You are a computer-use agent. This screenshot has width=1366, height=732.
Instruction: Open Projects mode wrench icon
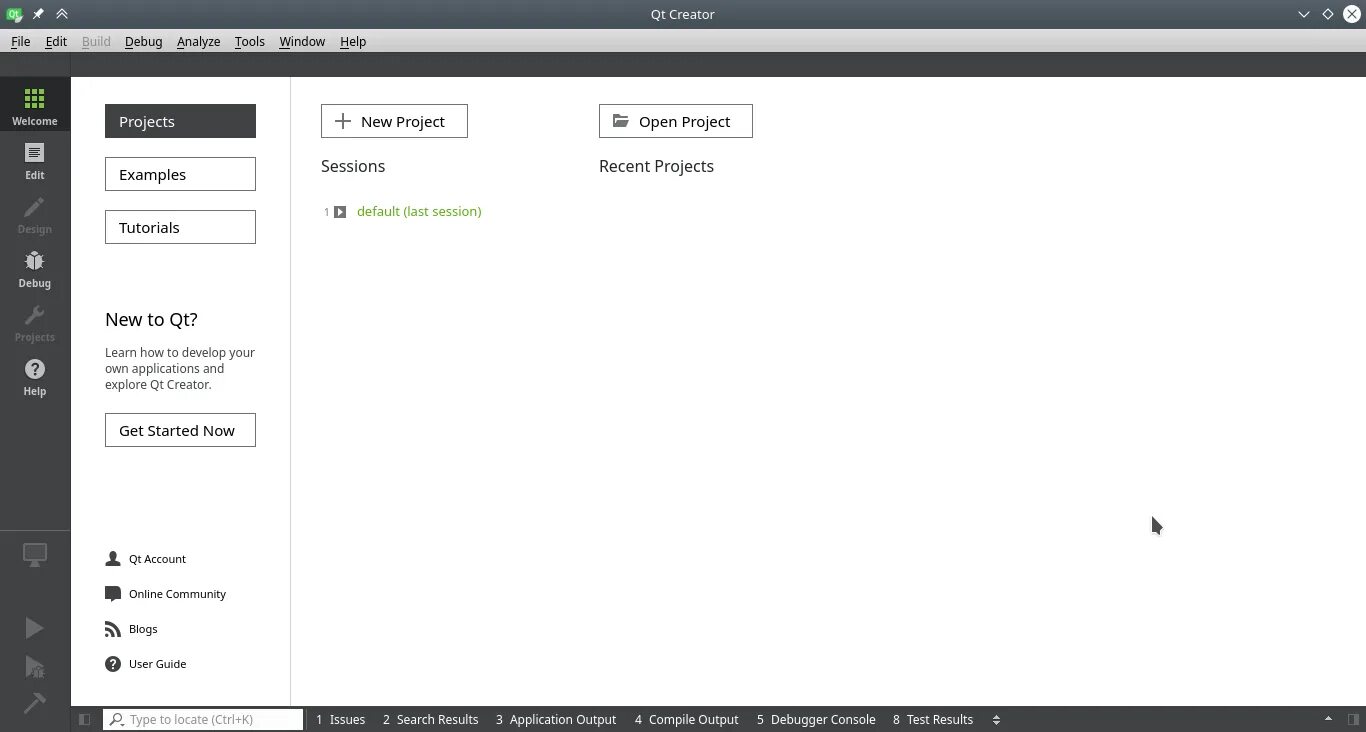pyautogui.click(x=35, y=322)
